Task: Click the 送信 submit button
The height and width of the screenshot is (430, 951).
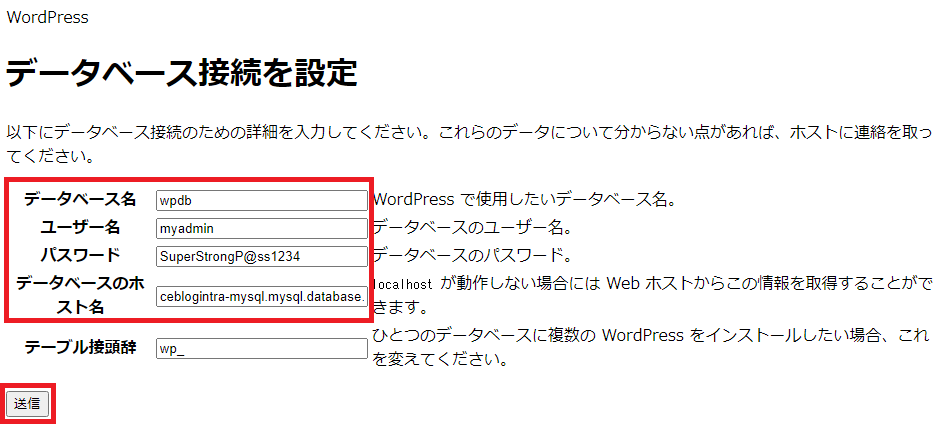Action: [28, 403]
